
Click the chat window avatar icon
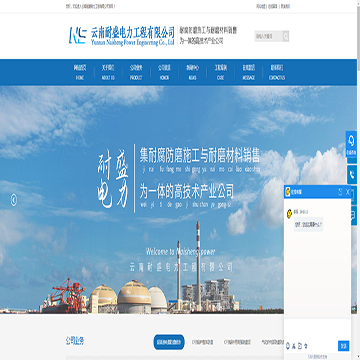pos(287,192)
